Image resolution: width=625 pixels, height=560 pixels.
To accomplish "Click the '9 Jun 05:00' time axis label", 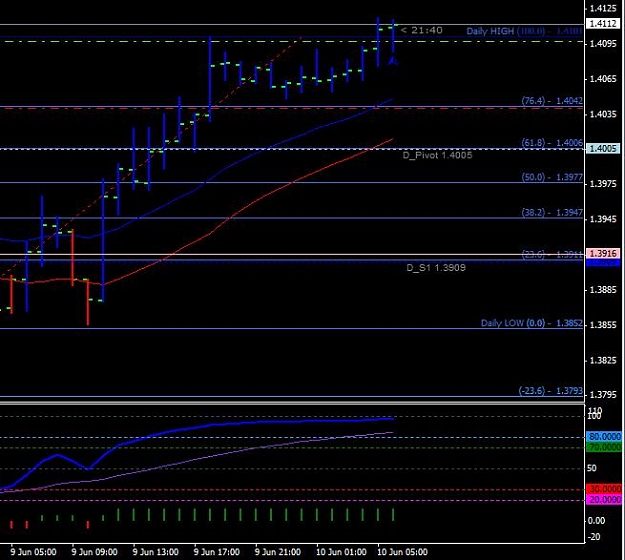I will coord(33,552).
